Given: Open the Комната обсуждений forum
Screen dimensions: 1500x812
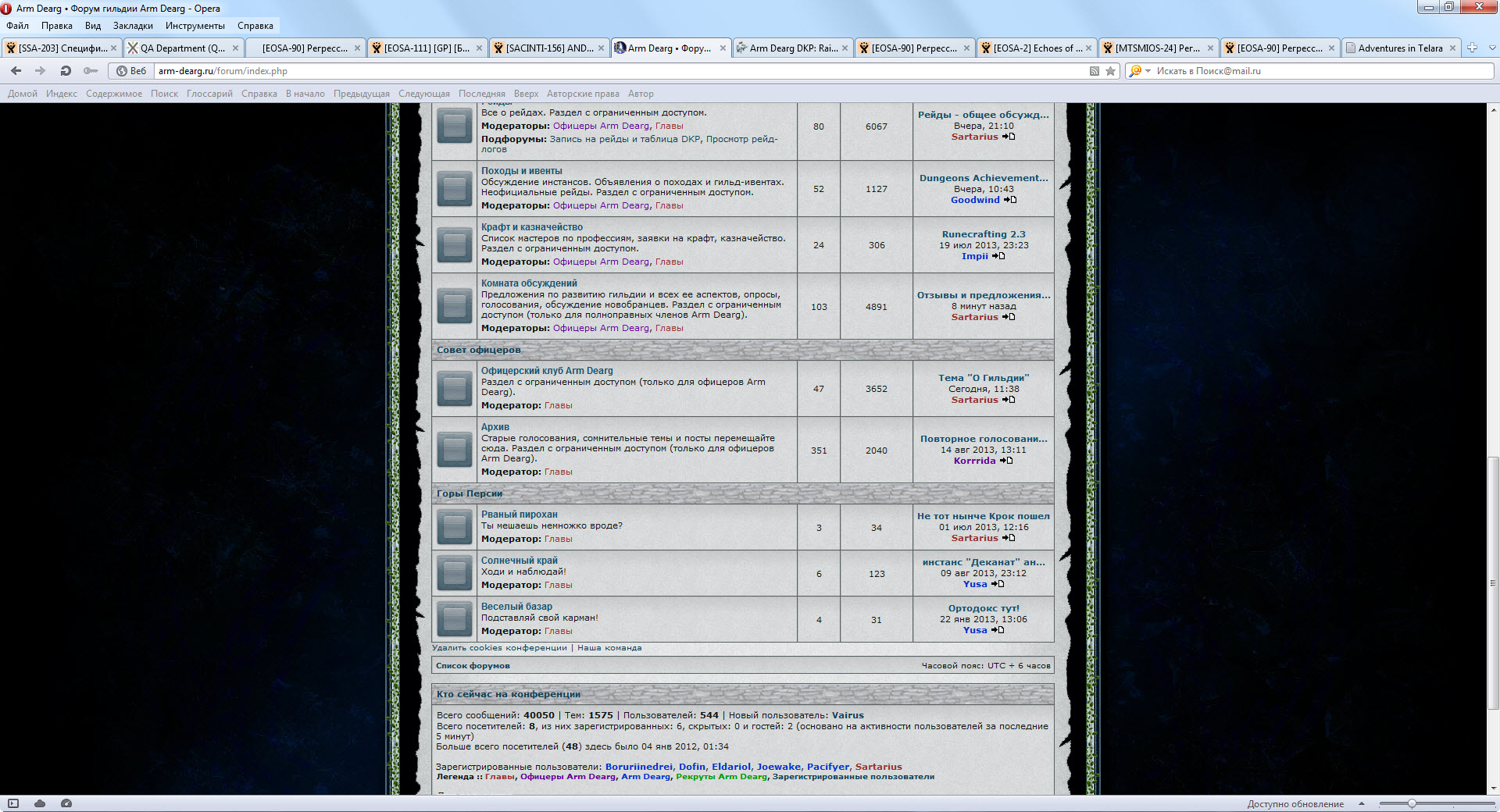Looking at the screenshot, I should tap(529, 283).
